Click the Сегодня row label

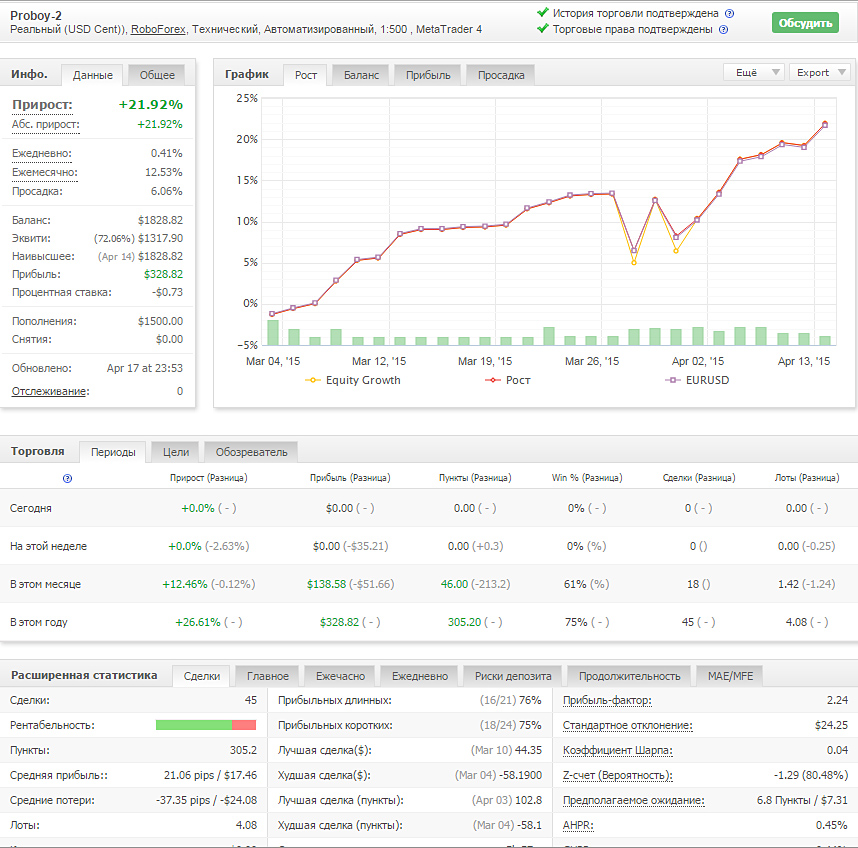click(31, 508)
